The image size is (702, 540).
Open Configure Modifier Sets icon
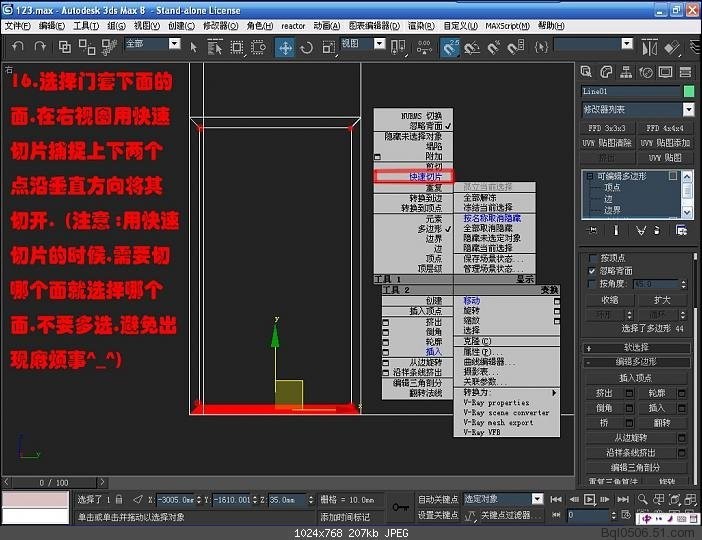click(681, 230)
